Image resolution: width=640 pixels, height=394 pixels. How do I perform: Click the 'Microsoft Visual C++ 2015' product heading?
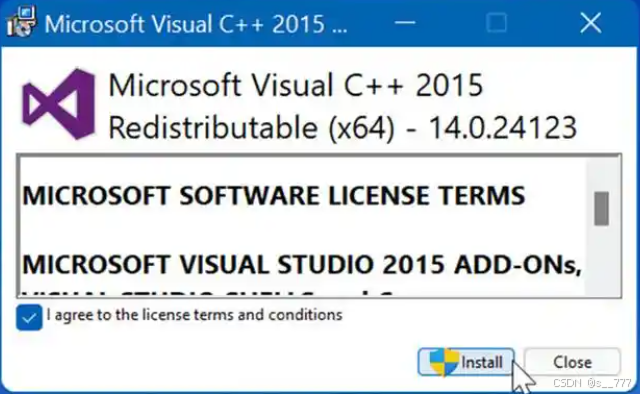296,85
